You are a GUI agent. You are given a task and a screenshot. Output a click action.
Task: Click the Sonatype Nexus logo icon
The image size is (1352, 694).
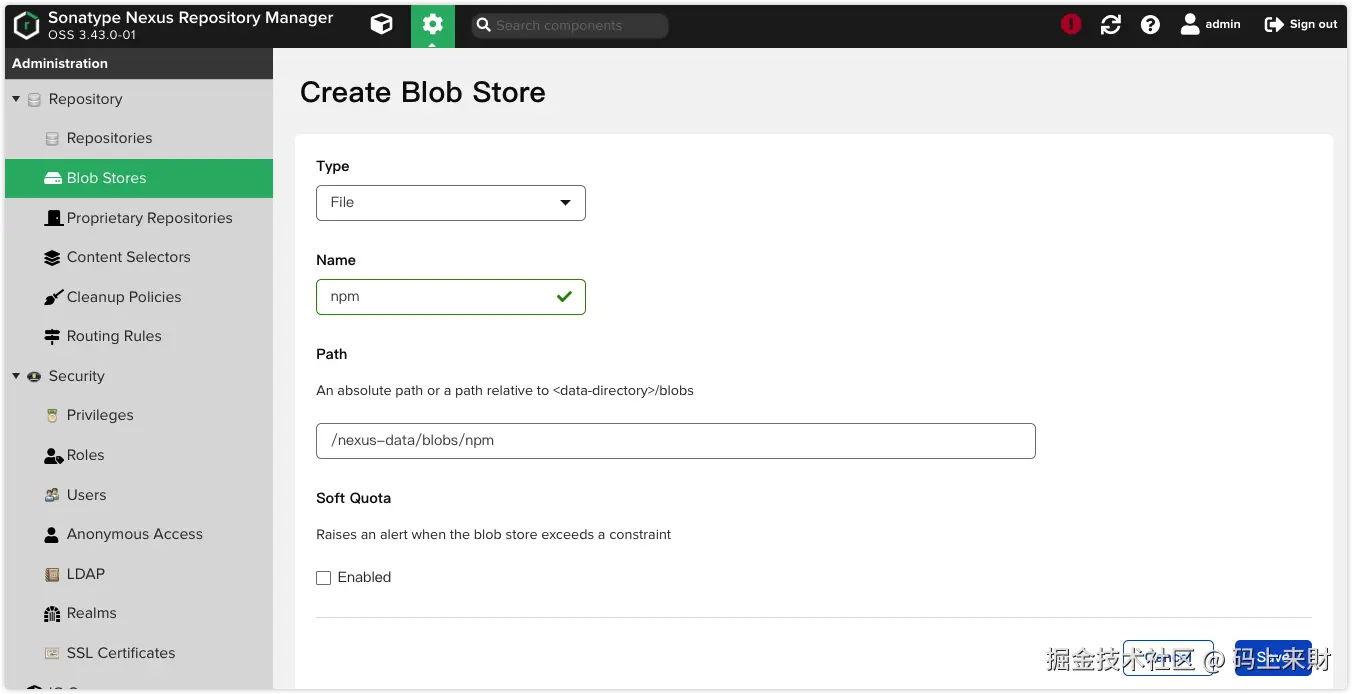tap(26, 25)
